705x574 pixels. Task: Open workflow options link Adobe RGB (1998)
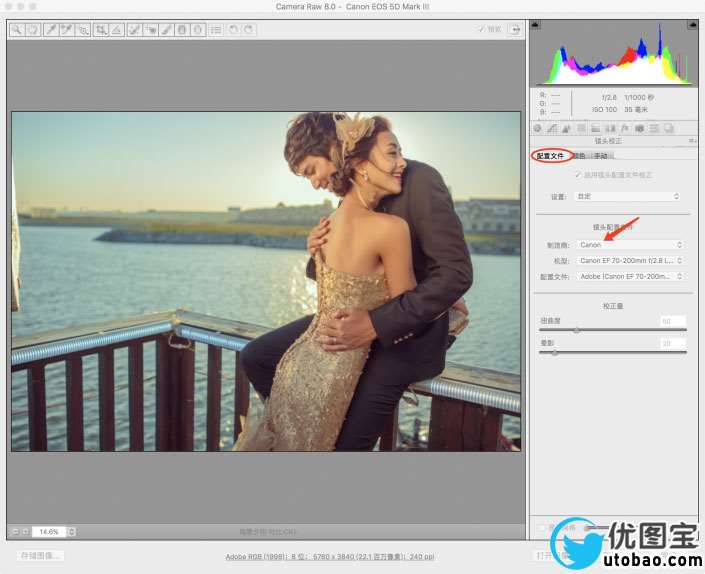pos(330,556)
